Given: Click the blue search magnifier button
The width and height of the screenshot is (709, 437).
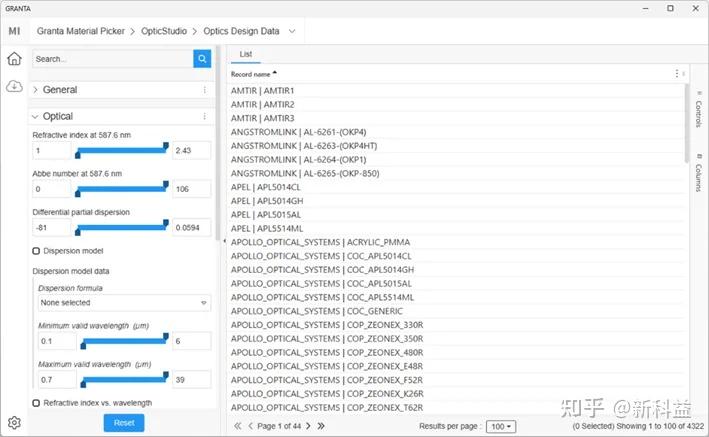Looking at the screenshot, I should tap(202, 59).
